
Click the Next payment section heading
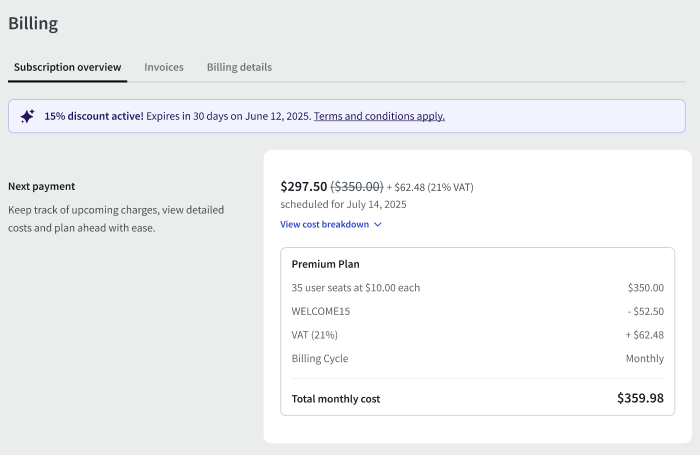[x=42, y=186]
